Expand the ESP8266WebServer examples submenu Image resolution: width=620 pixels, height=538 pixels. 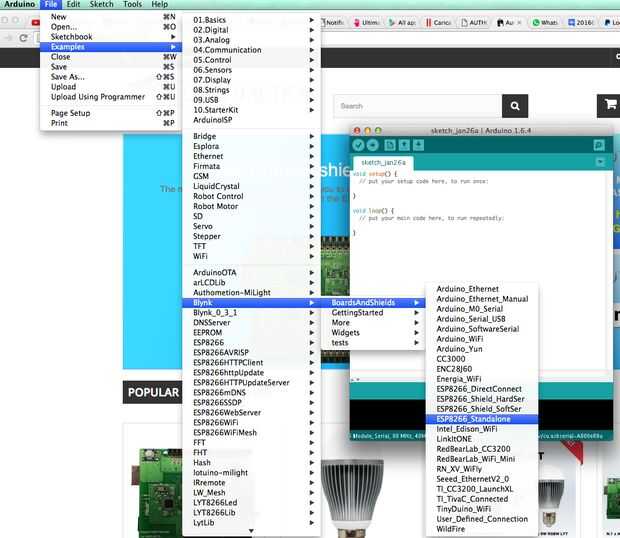pyautogui.click(x=251, y=413)
